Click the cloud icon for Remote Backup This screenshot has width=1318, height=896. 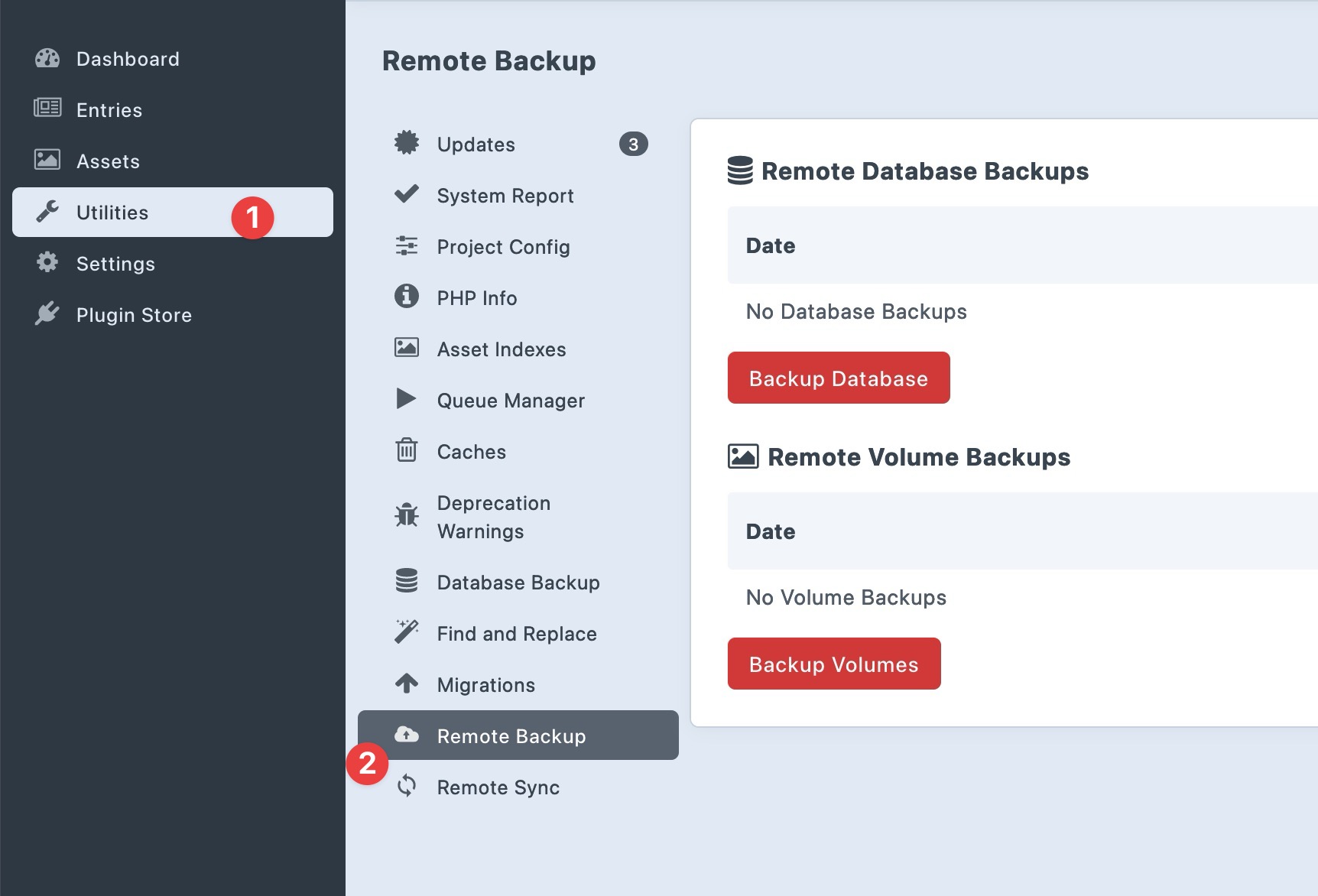[406, 735]
